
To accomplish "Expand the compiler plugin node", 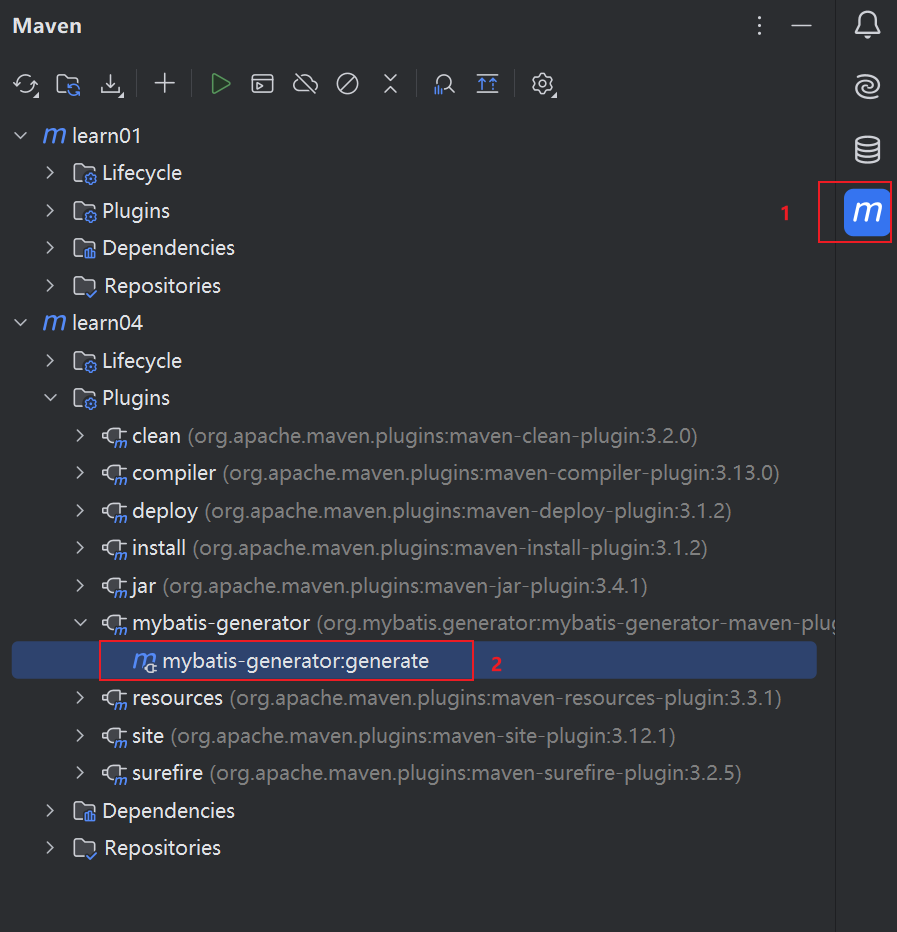I will click(x=80, y=473).
